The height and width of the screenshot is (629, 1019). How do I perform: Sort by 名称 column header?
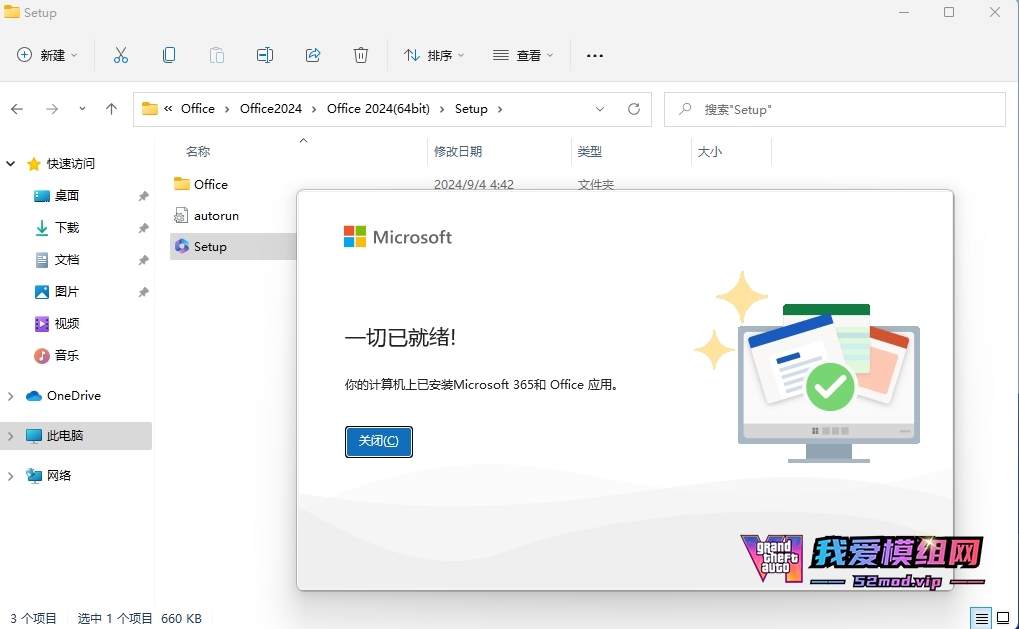coord(198,151)
